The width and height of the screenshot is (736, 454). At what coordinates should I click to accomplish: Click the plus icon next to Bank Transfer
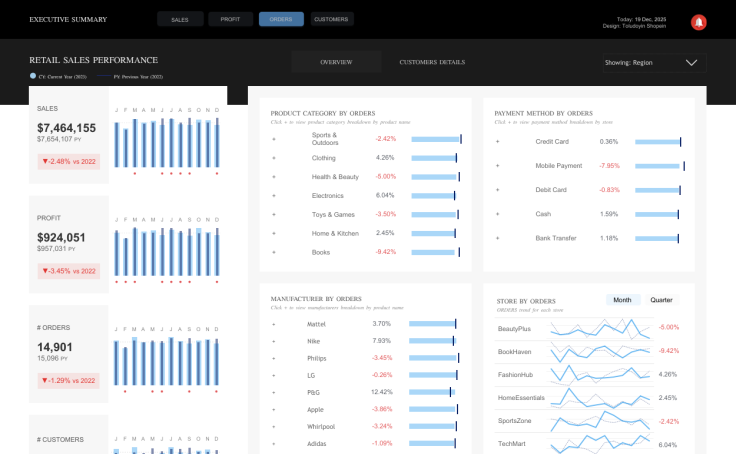pos(497,238)
